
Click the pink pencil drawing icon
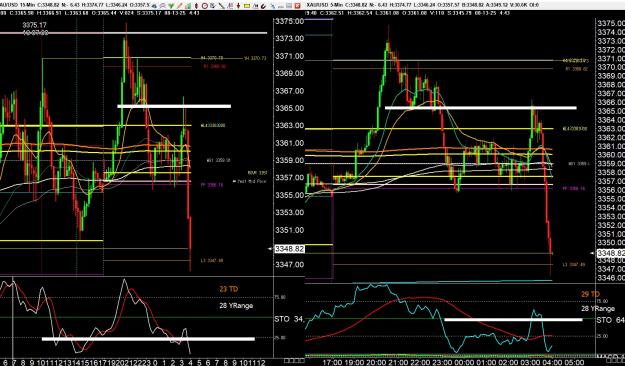click(180, 6)
